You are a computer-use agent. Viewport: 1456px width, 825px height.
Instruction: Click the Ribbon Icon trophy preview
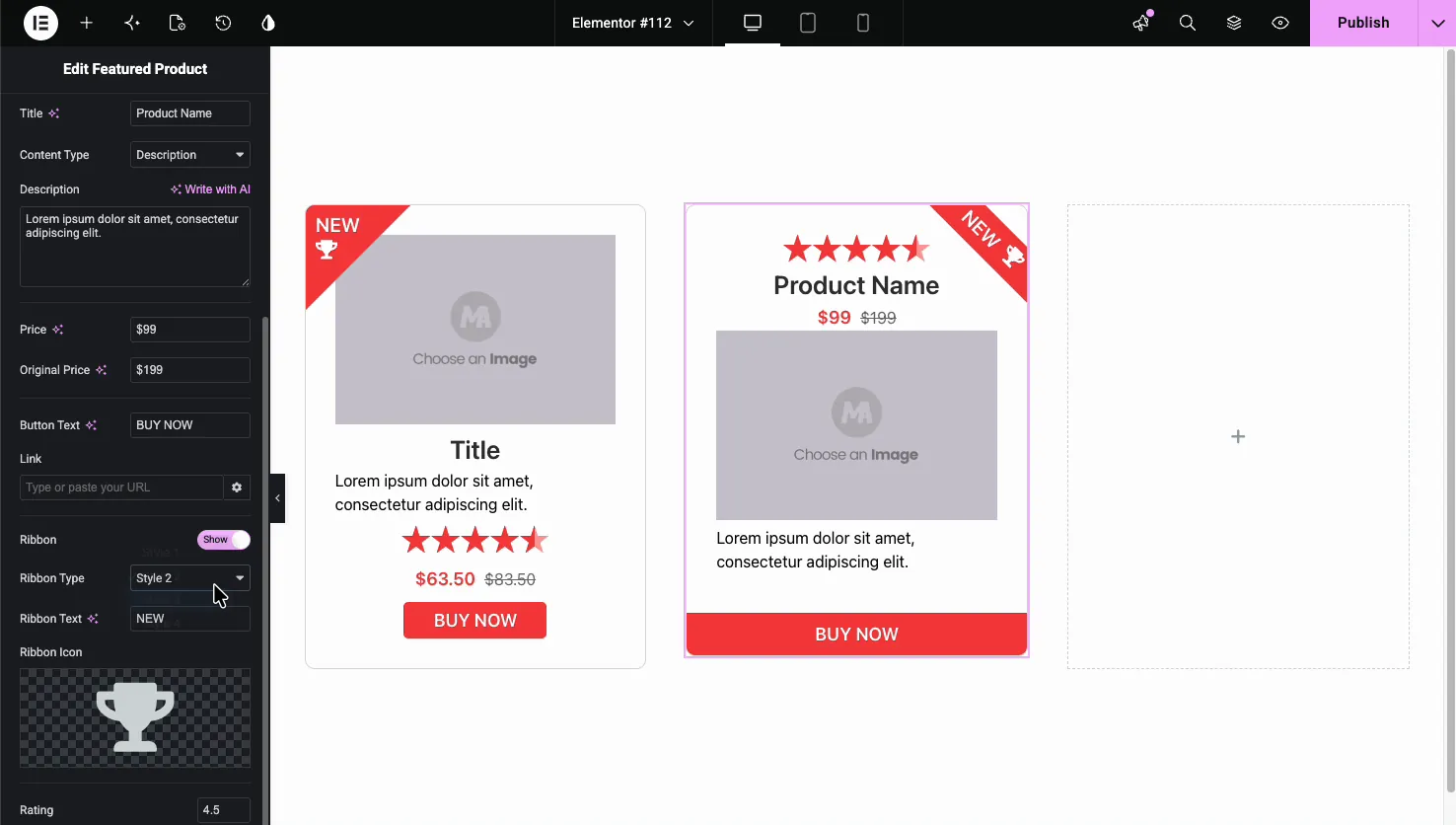click(x=135, y=717)
